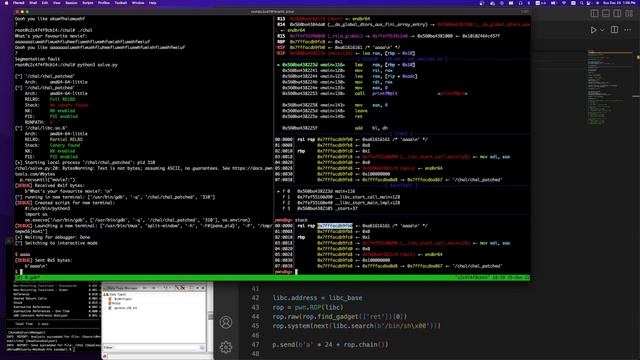Open the Apple menu
Viewport: 640px width, 360px height.
coord(6,3)
